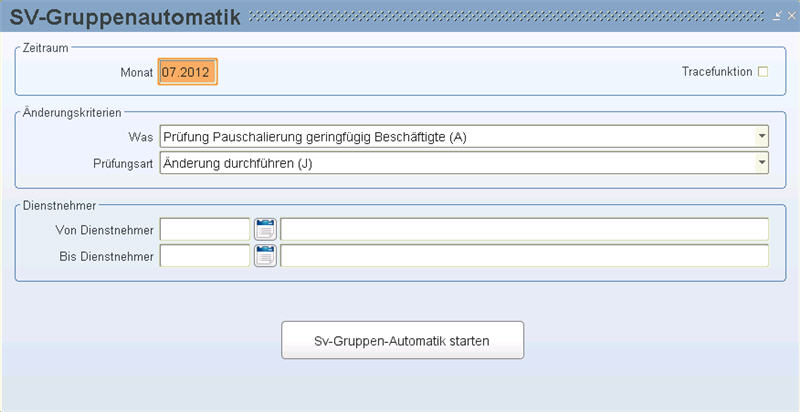Close the SV-Gruppenautomatik window
Image resolution: width=800 pixels, height=412 pixels.
coord(791,16)
